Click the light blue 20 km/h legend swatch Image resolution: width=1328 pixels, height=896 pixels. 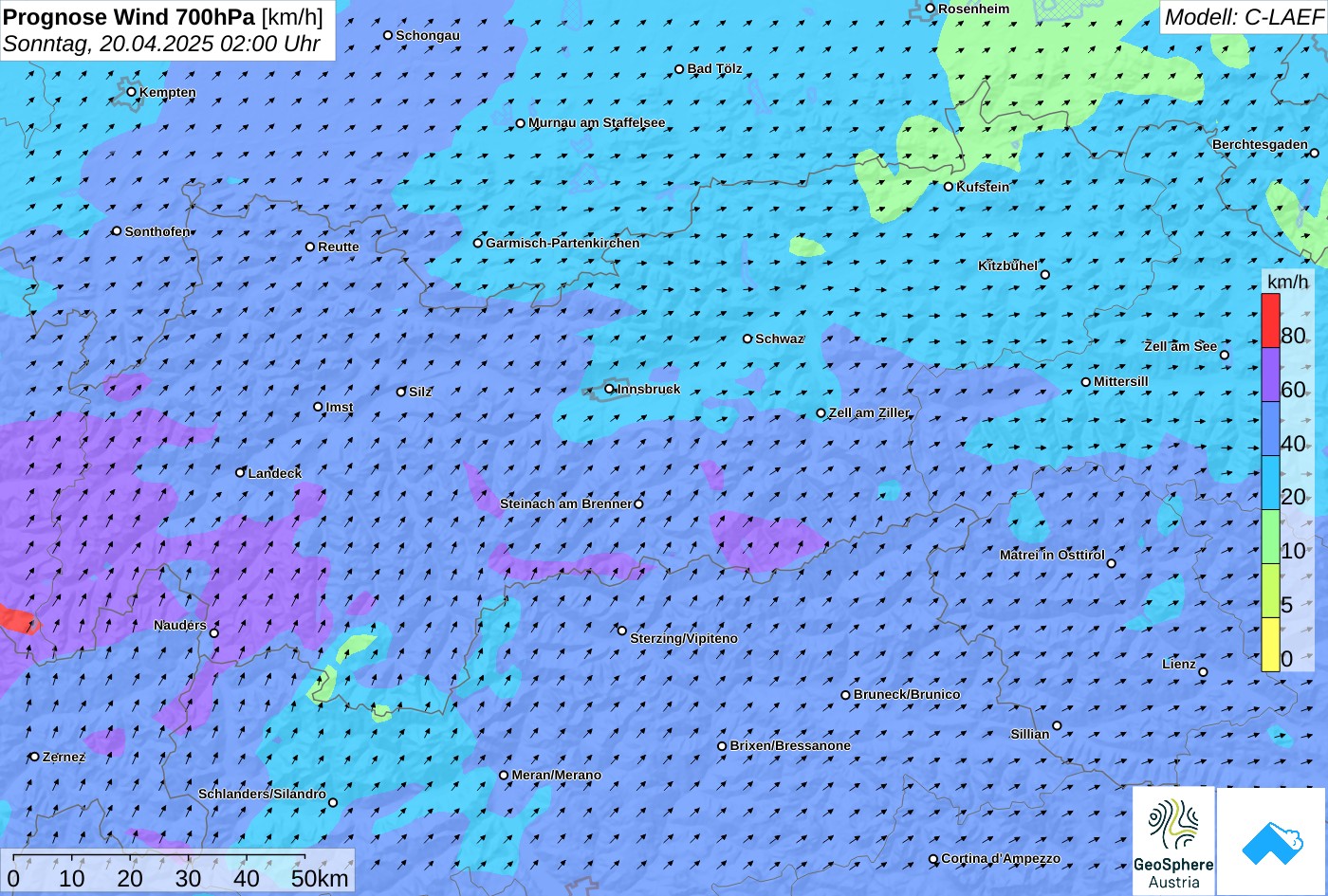point(1270,483)
